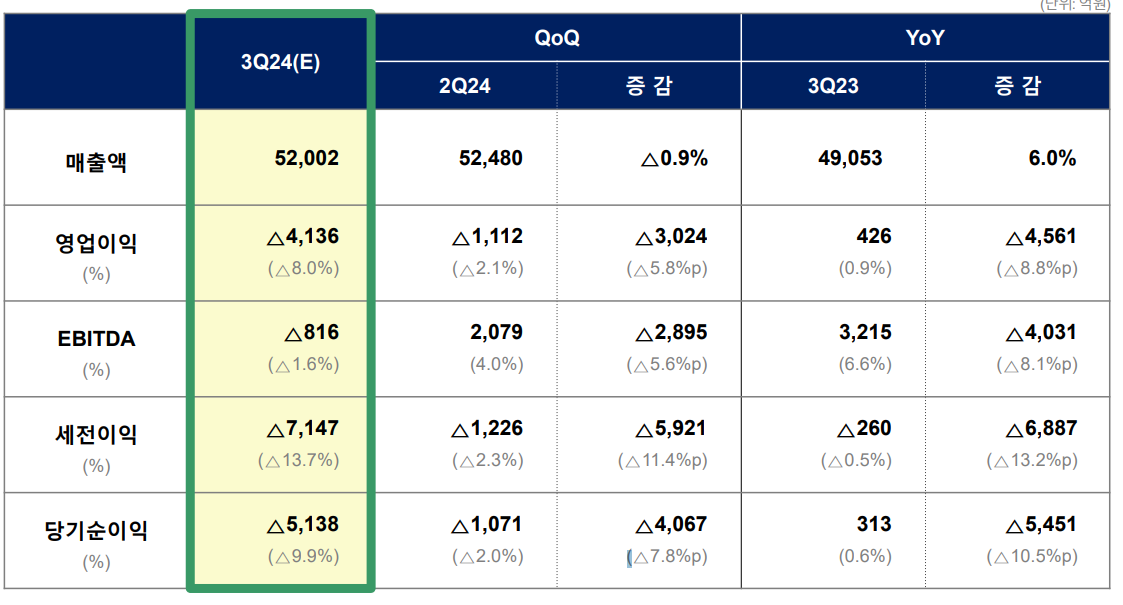The image size is (1123, 605).
Task: Select the 2Q24 revenue figure 52,480
Action: tap(488, 157)
